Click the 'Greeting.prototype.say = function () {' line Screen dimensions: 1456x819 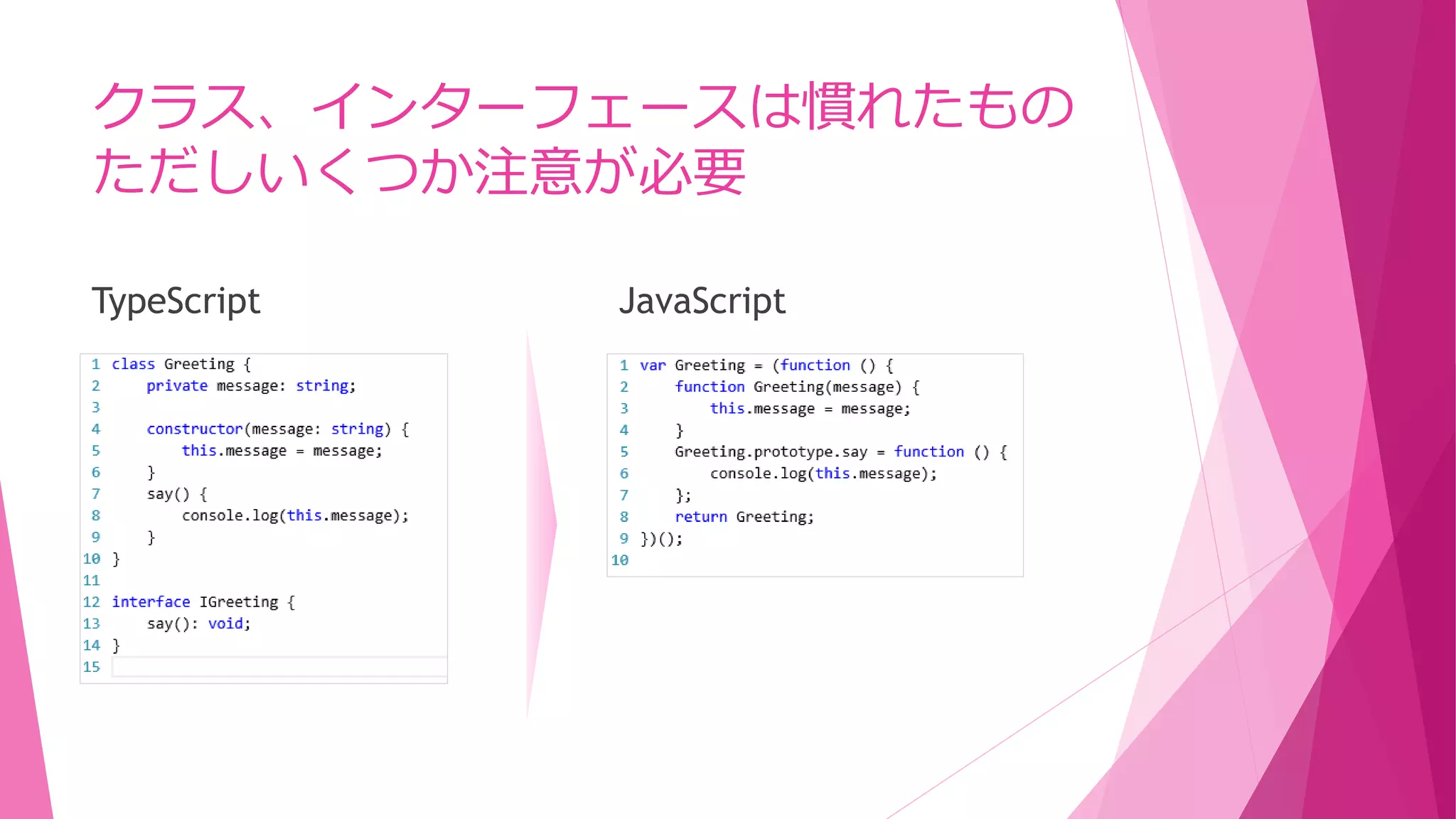point(841,452)
